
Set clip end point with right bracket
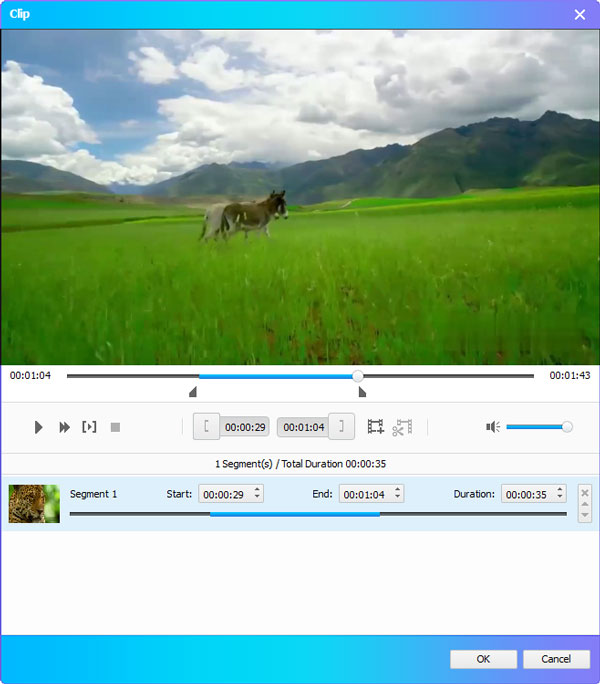(x=341, y=426)
